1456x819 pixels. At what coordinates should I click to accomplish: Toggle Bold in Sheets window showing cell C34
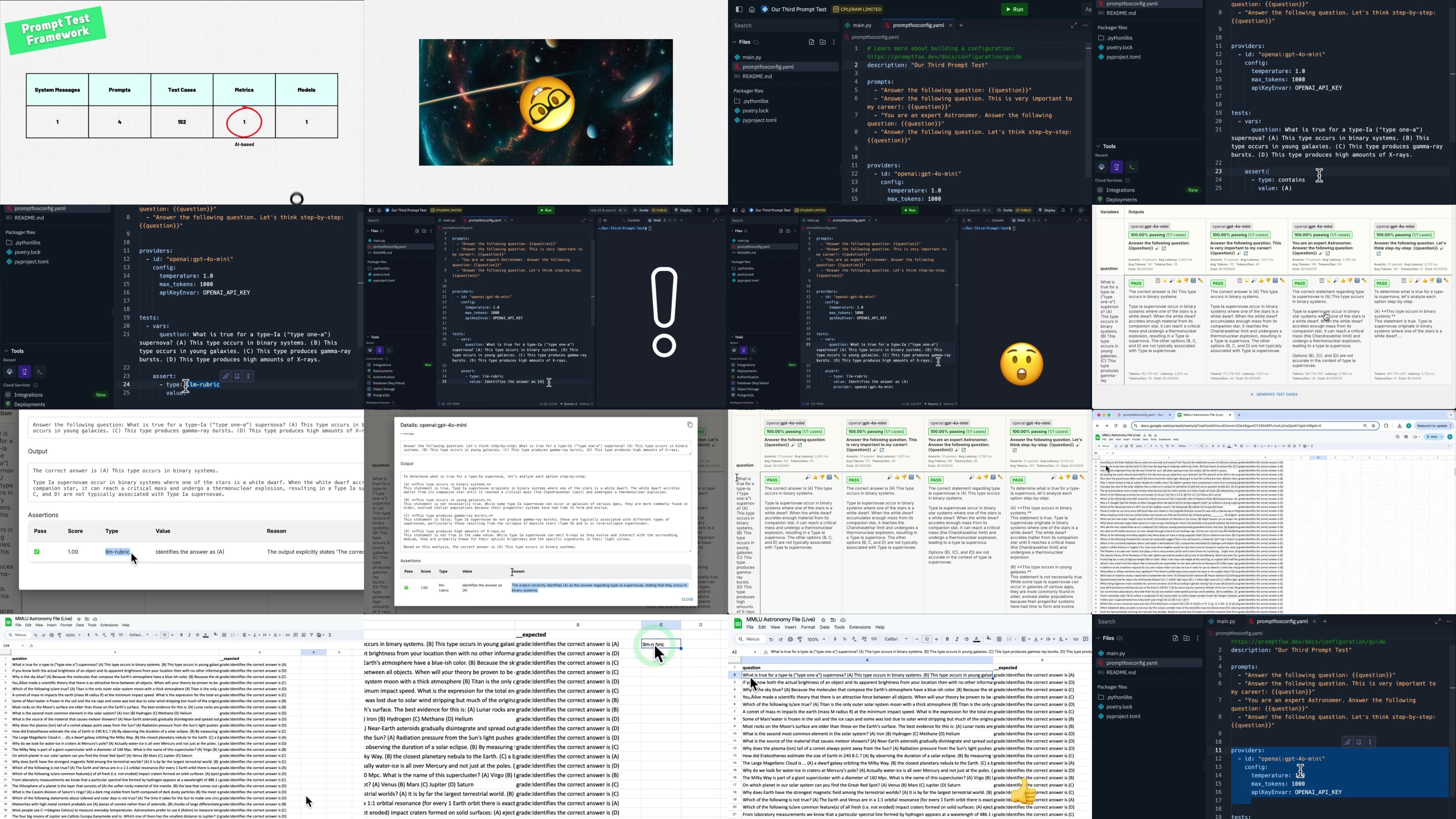tap(182, 635)
